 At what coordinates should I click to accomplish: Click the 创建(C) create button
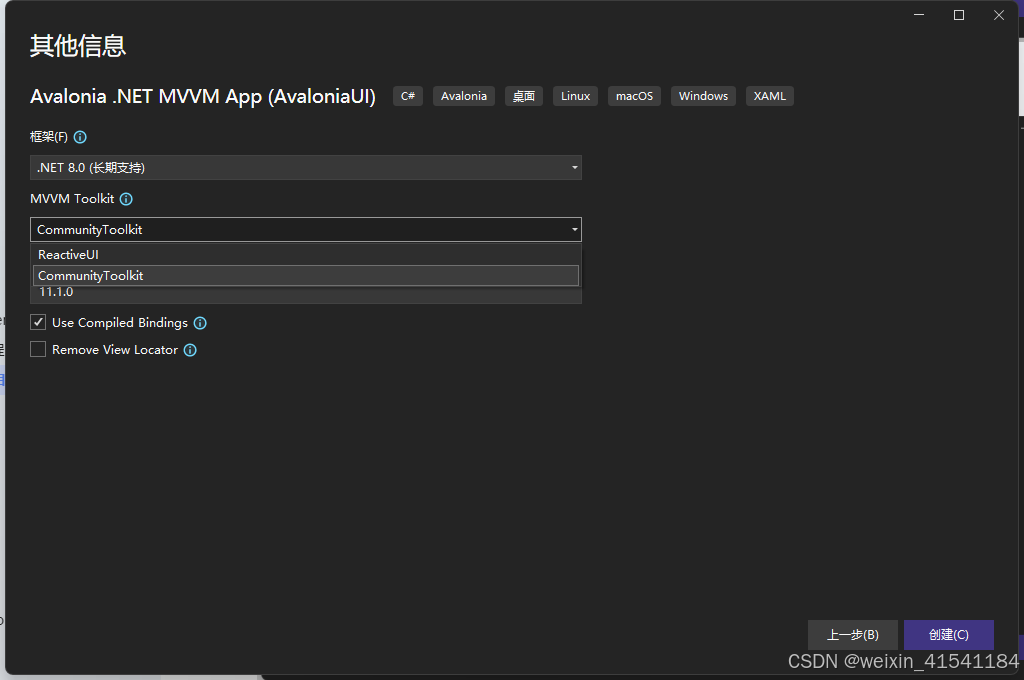tap(948, 635)
